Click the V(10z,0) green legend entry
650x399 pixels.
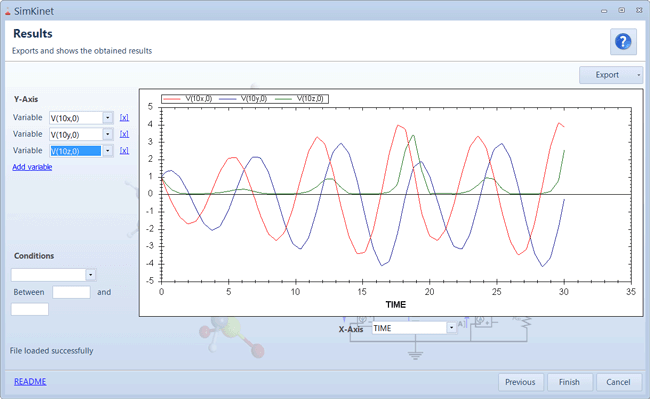(x=299, y=99)
